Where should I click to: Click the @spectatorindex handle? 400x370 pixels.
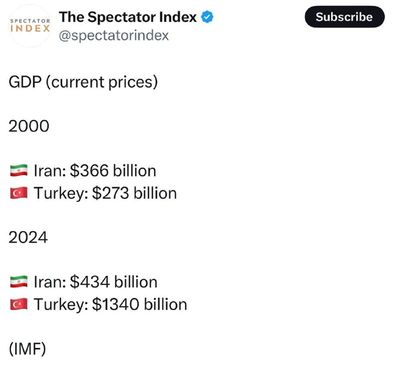click(114, 35)
